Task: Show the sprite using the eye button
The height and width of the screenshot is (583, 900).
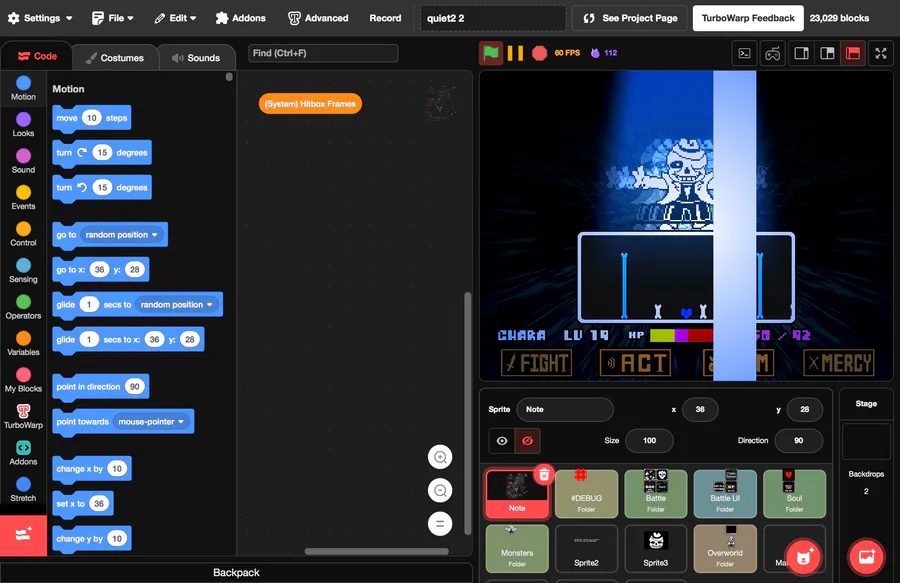Action: tap(502, 441)
